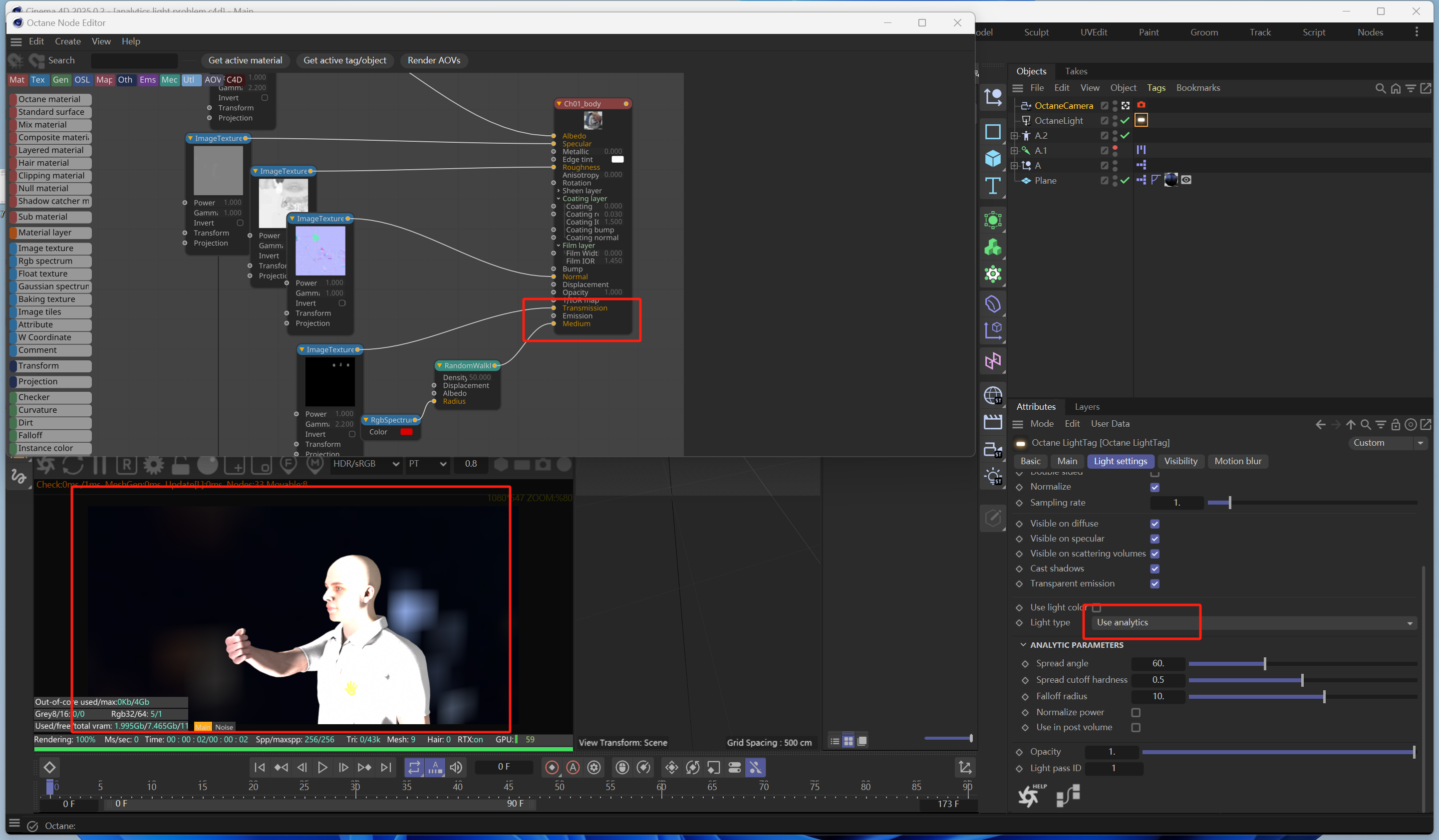Viewport: 1439px width, 840px height.
Task: Switch to the Visibility tab
Action: 1180,461
